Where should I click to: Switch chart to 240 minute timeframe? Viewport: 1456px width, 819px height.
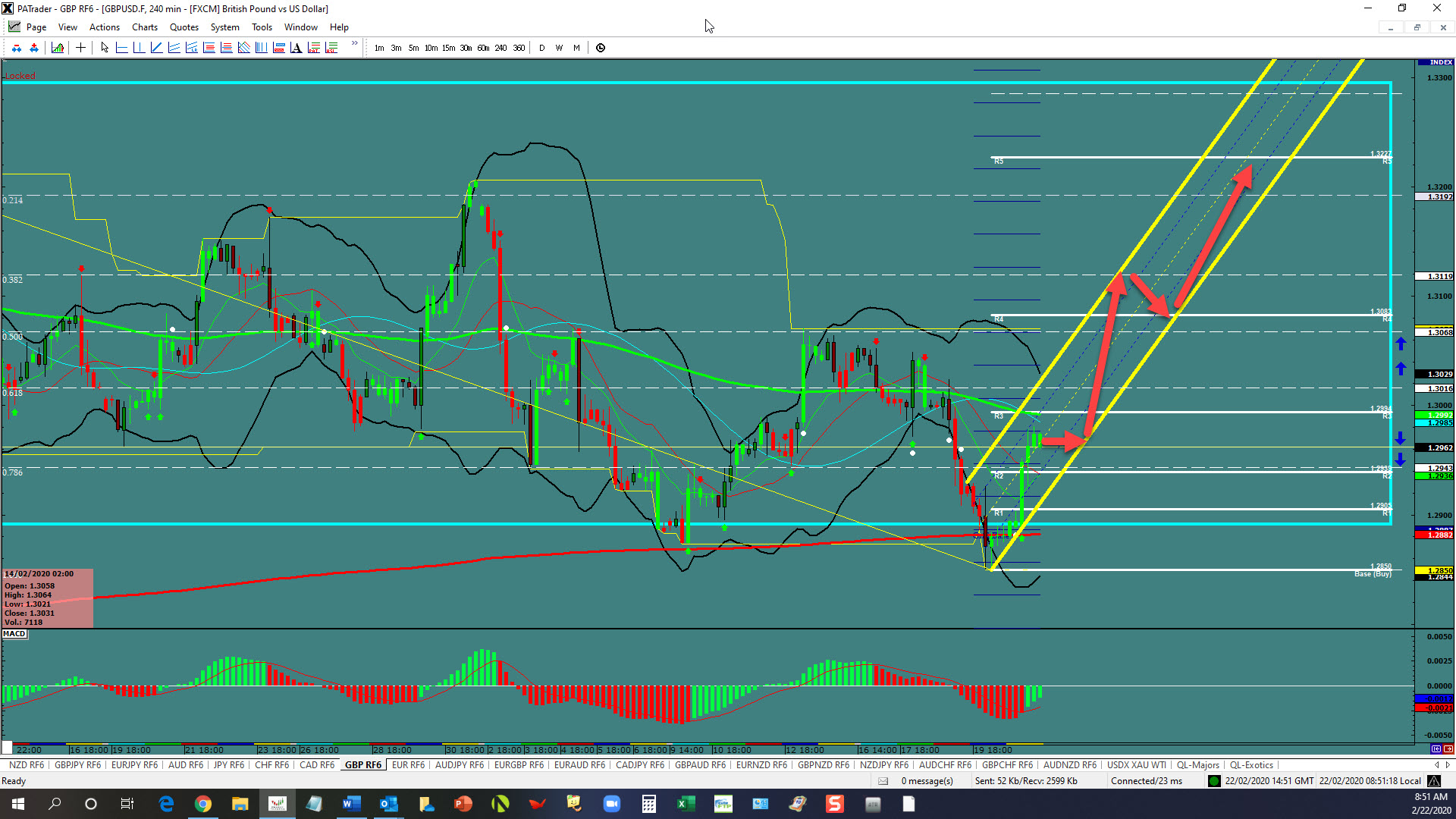(500, 48)
